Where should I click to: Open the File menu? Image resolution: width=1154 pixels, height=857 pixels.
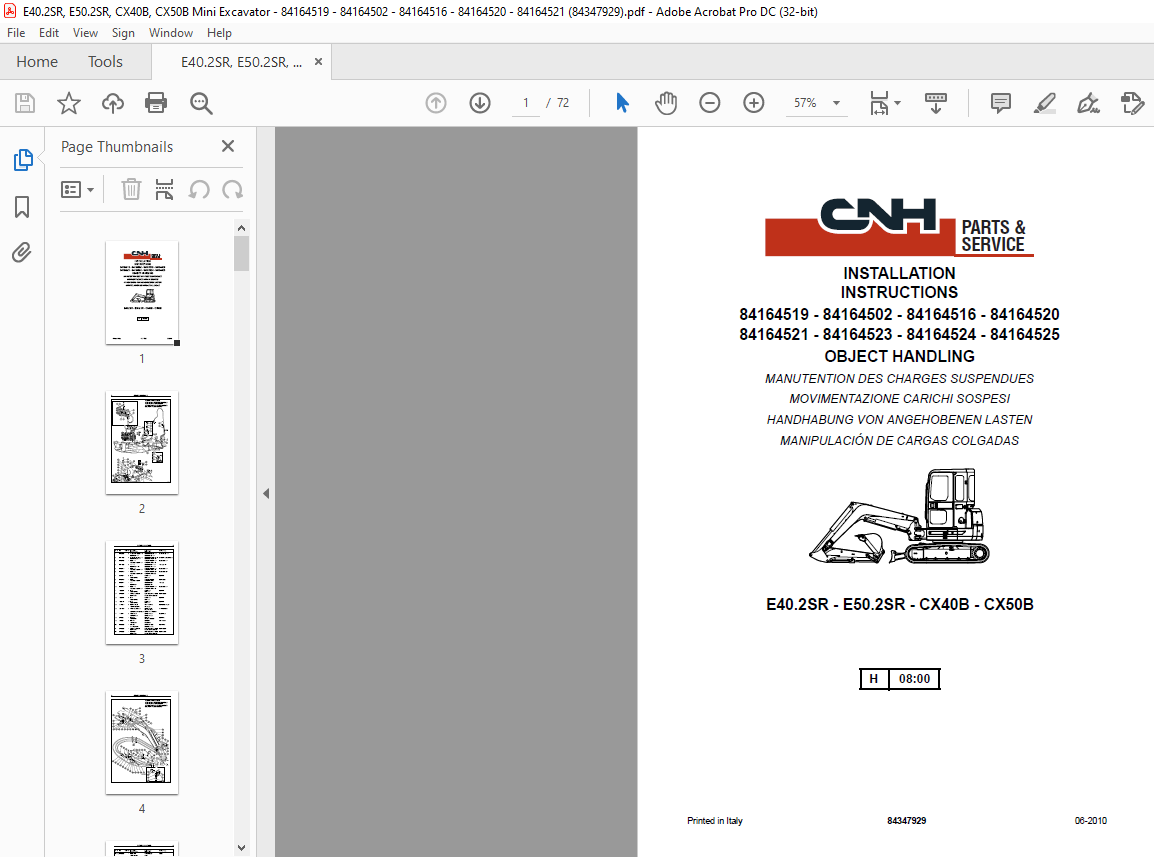tap(15, 33)
